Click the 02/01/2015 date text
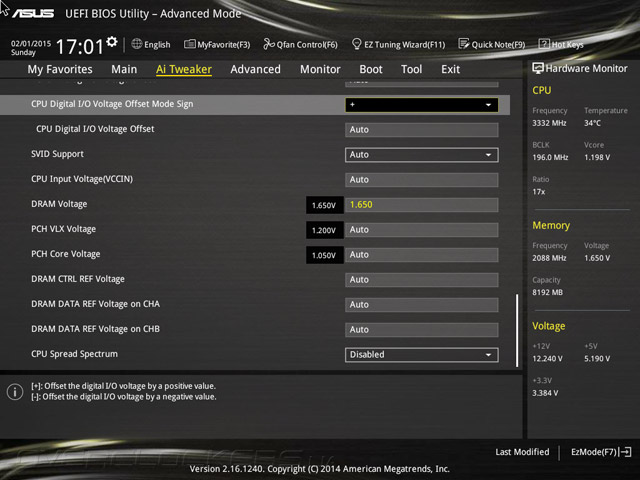The image size is (640, 480). pyautogui.click(x=31, y=43)
